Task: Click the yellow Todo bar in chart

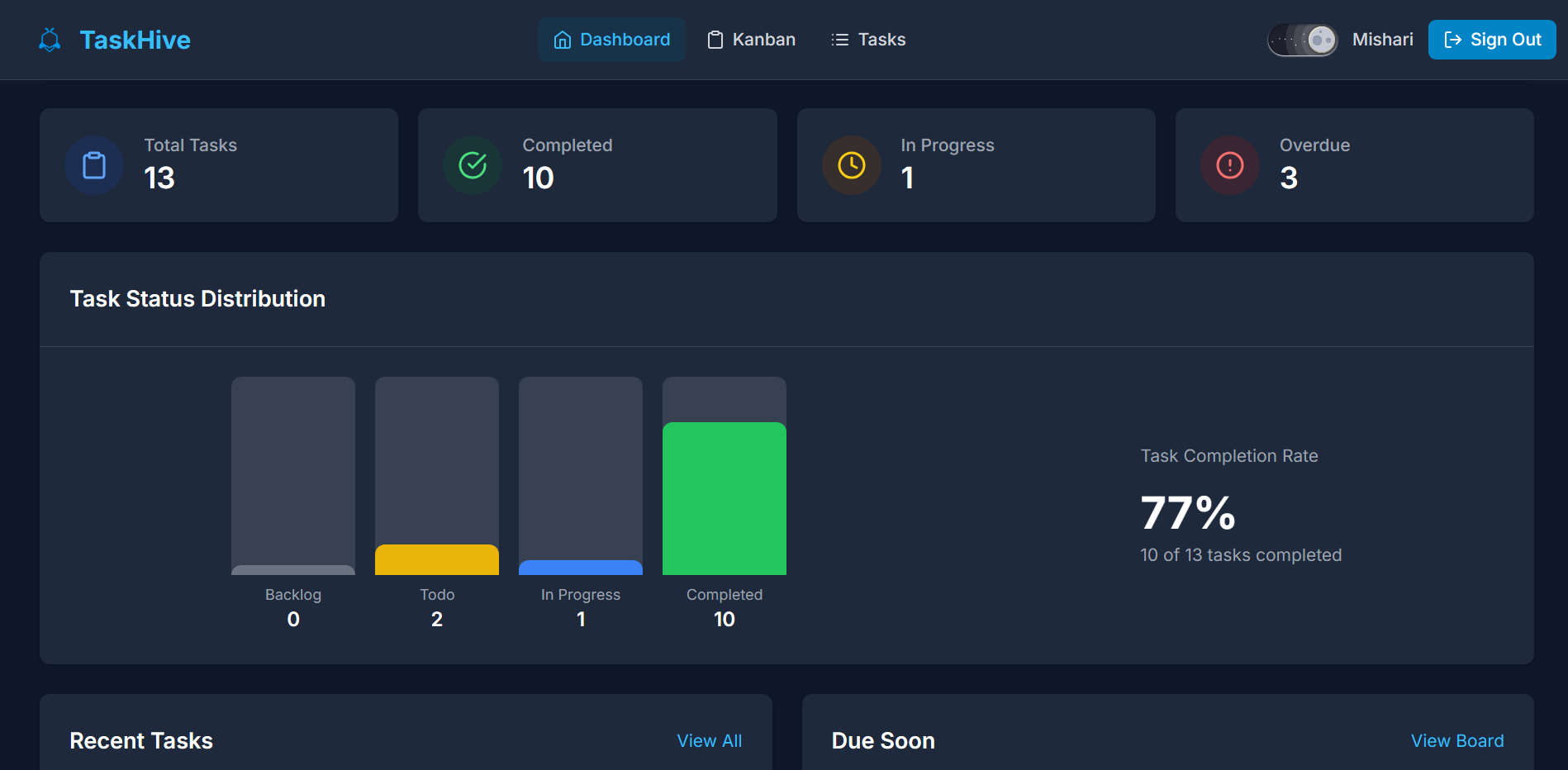Action: 437,560
